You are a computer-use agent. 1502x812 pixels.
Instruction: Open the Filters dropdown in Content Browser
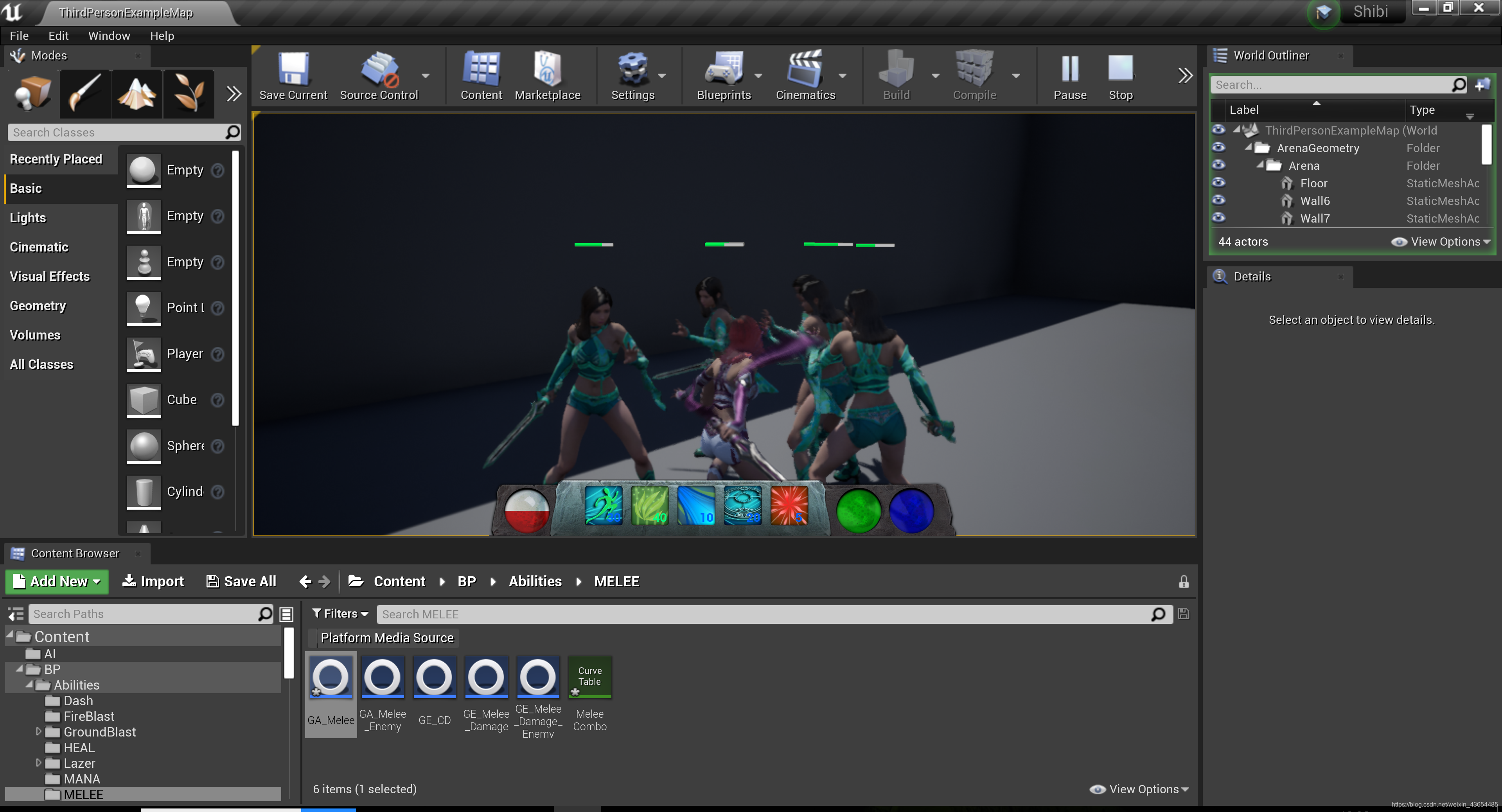(x=340, y=614)
